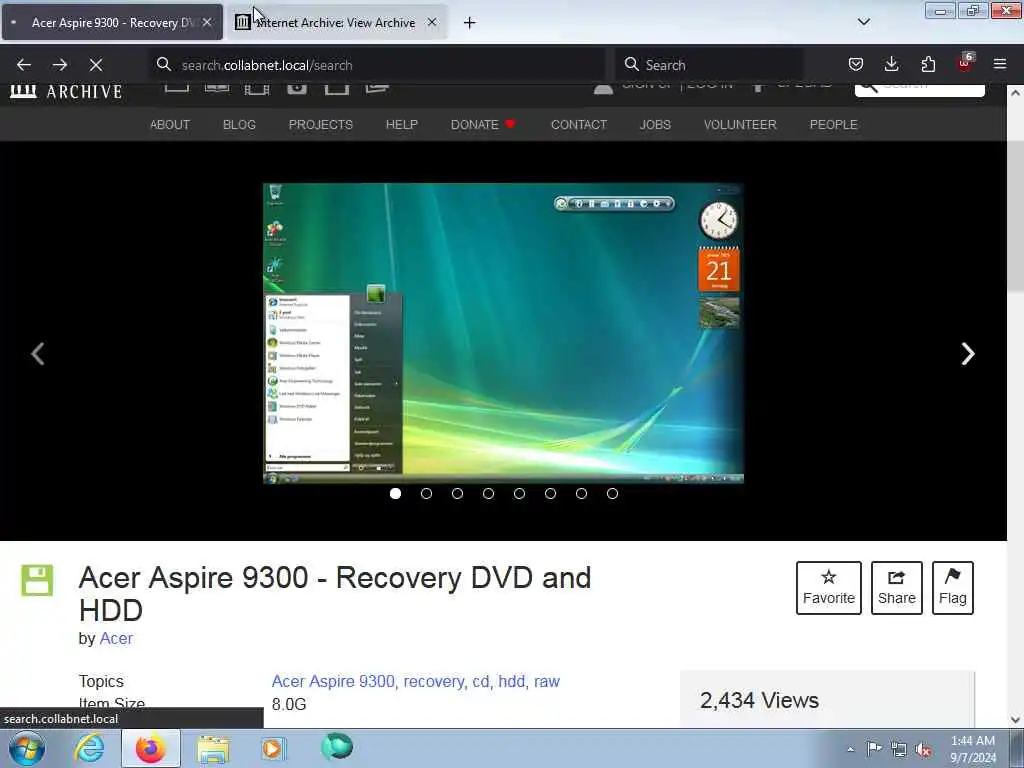
Task: Click the ARCHIVE logo in page header
Action: coord(66,91)
